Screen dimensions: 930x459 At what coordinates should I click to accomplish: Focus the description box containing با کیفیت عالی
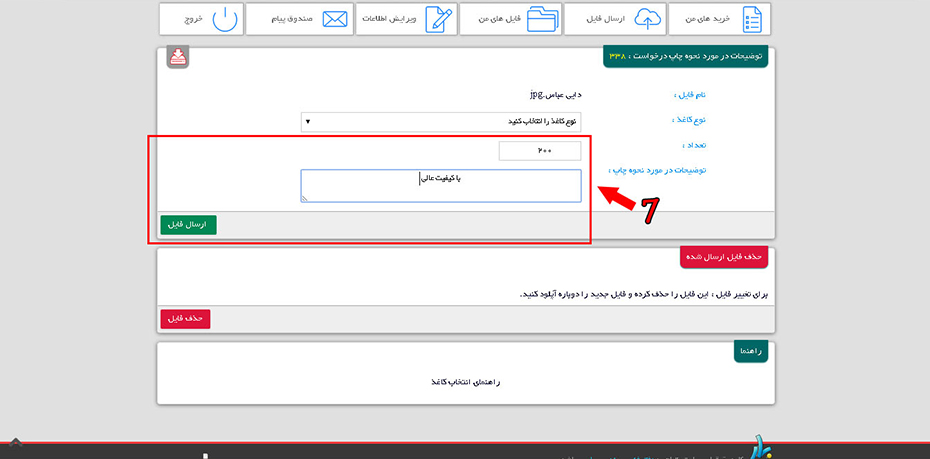(440, 185)
